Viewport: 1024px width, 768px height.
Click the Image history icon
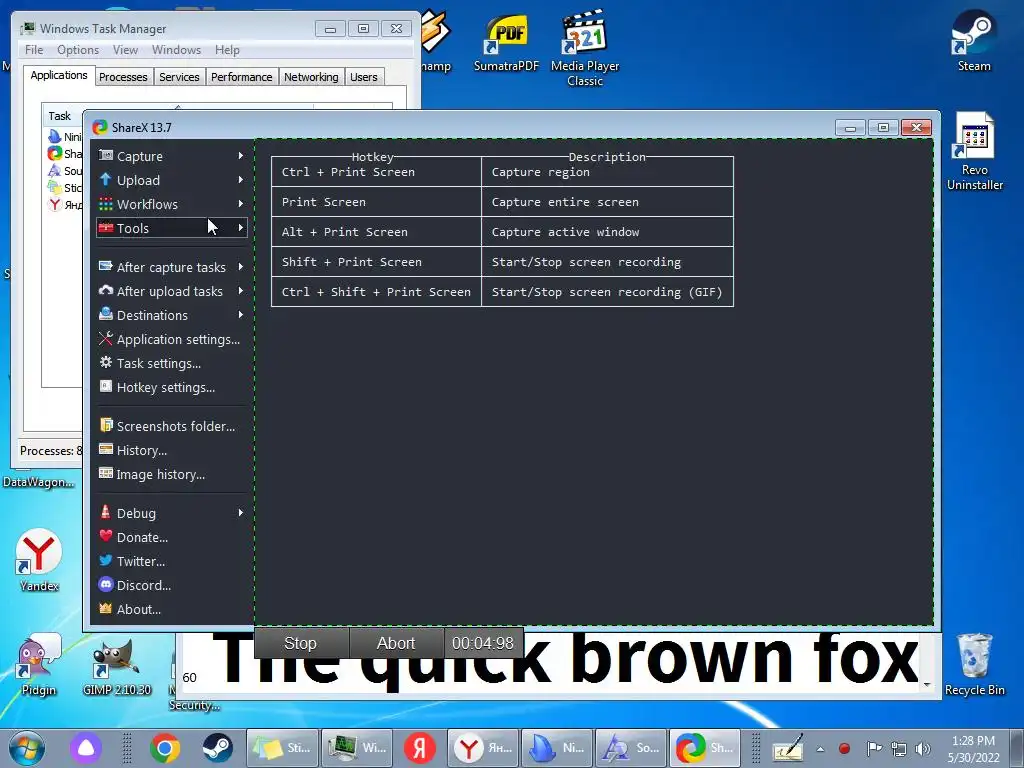[x=105, y=473]
